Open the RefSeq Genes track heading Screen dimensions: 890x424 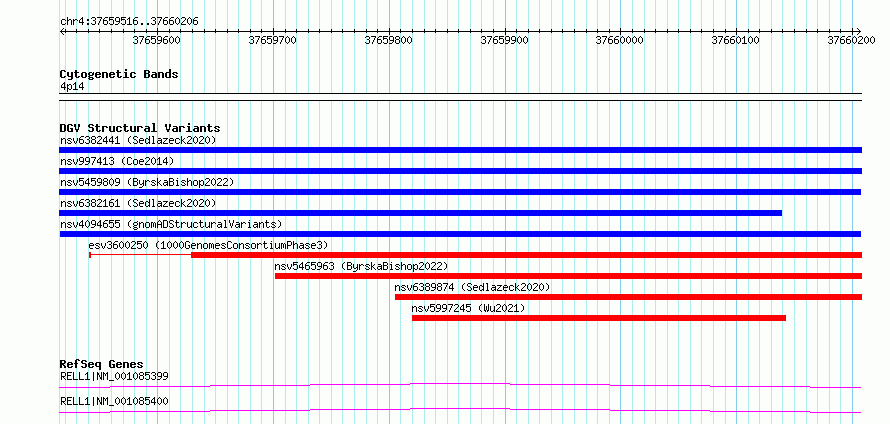pos(102,364)
